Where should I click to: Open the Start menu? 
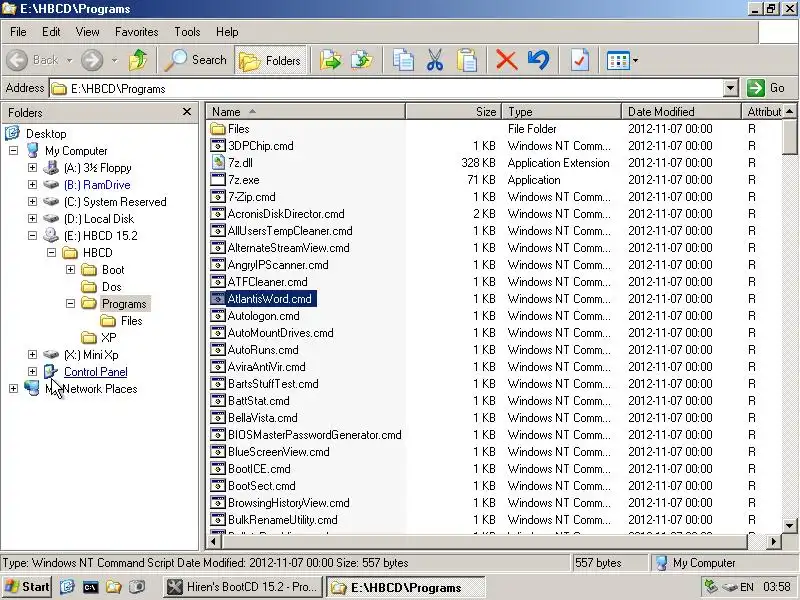(27, 587)
